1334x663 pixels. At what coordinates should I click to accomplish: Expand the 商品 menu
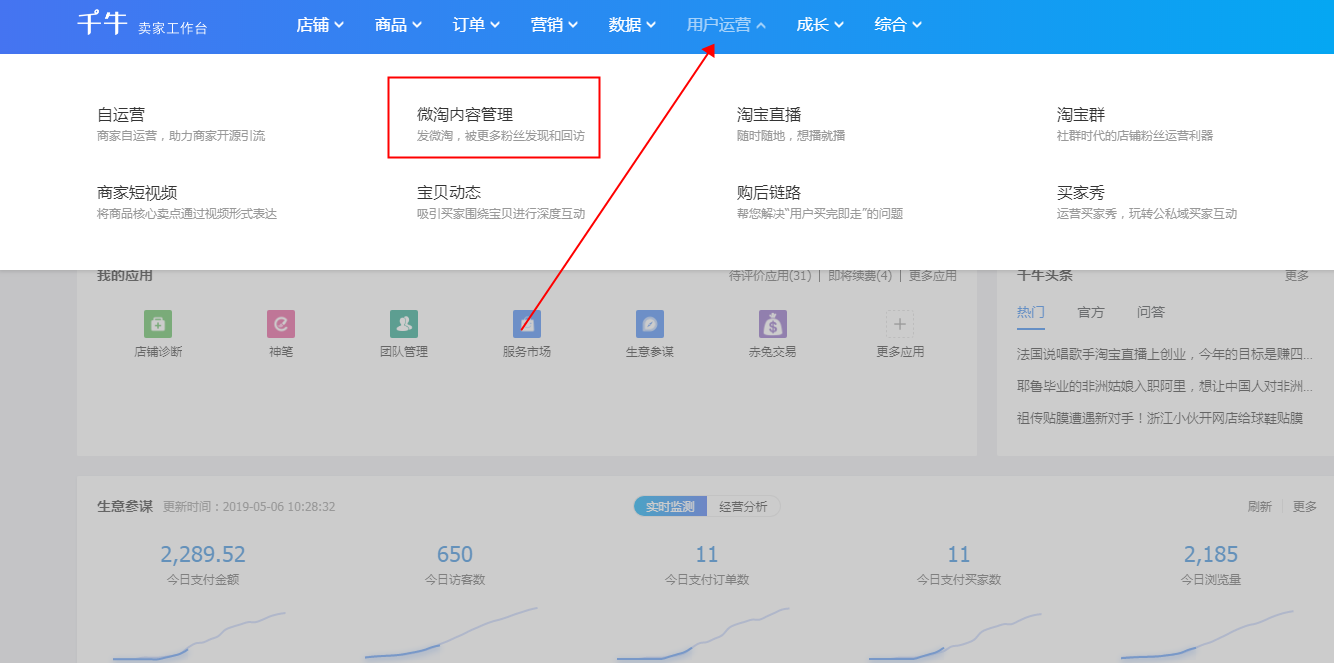398,25
